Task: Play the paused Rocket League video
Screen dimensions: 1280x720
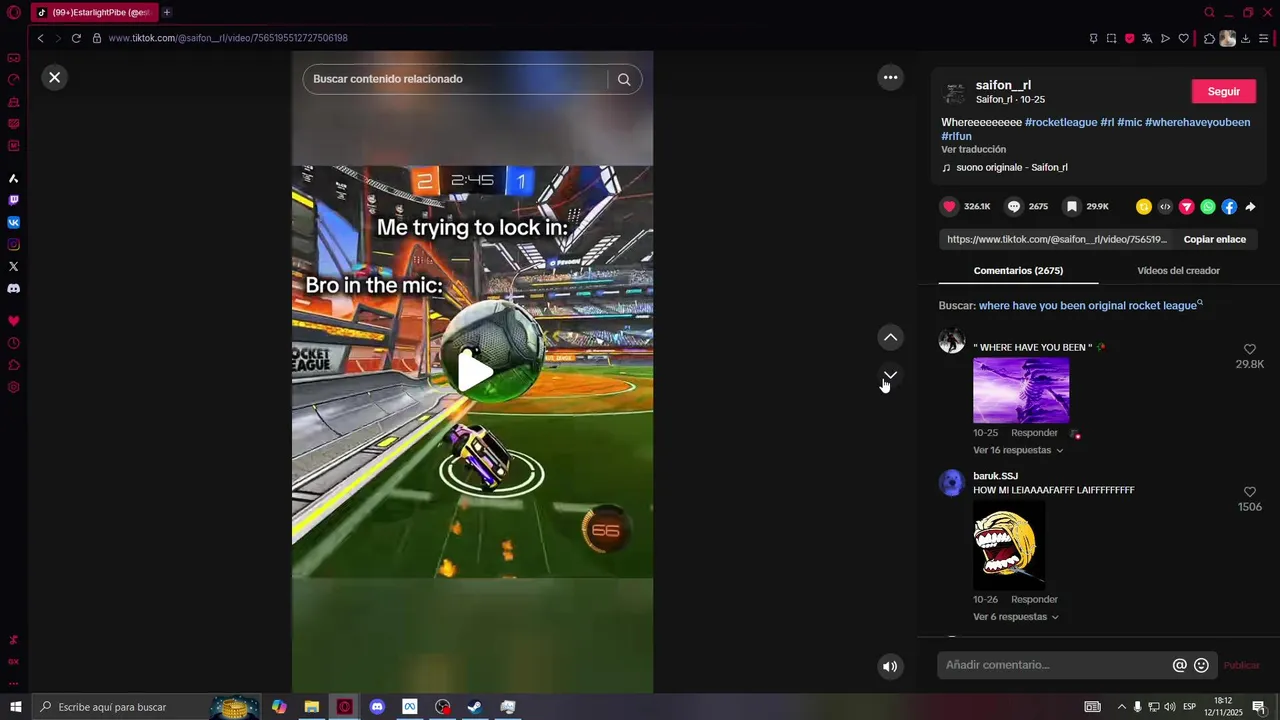Action: [x=475, y=371]
